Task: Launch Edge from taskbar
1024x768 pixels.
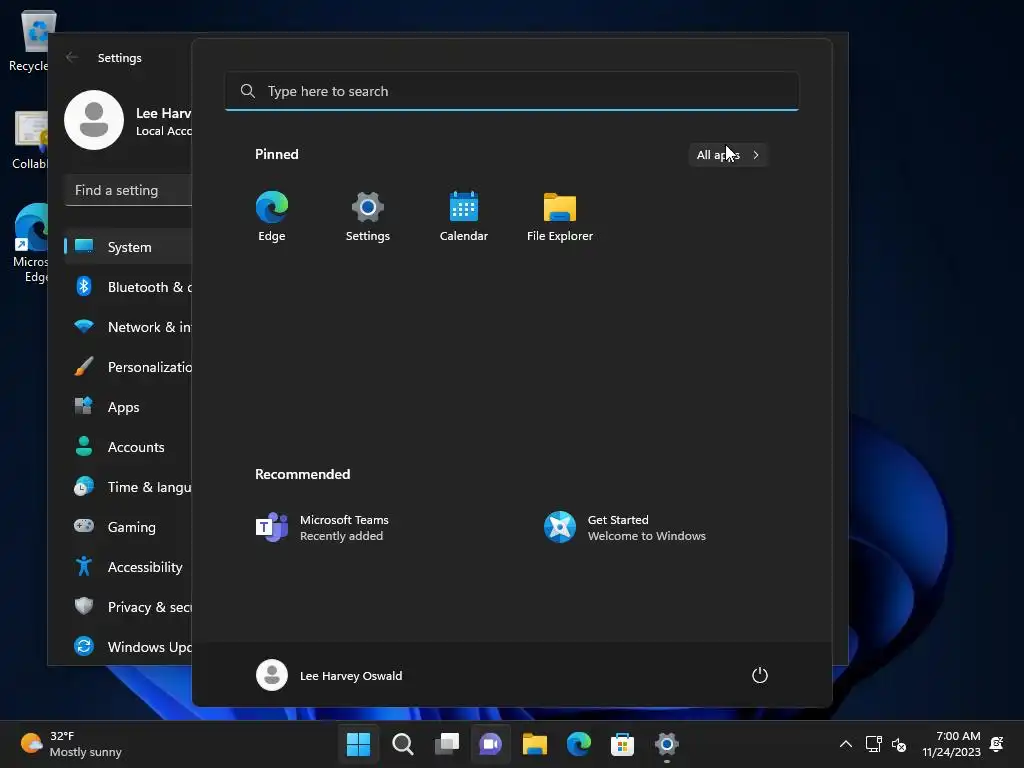Action: pyautogui.click(x=579, y=744)
